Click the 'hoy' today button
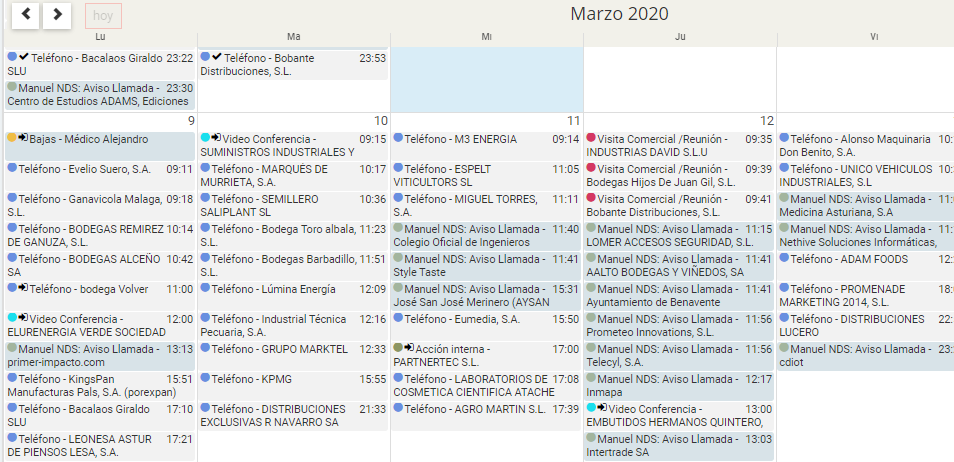The width and height of the screenshot is (954, 462). (103, 16)
